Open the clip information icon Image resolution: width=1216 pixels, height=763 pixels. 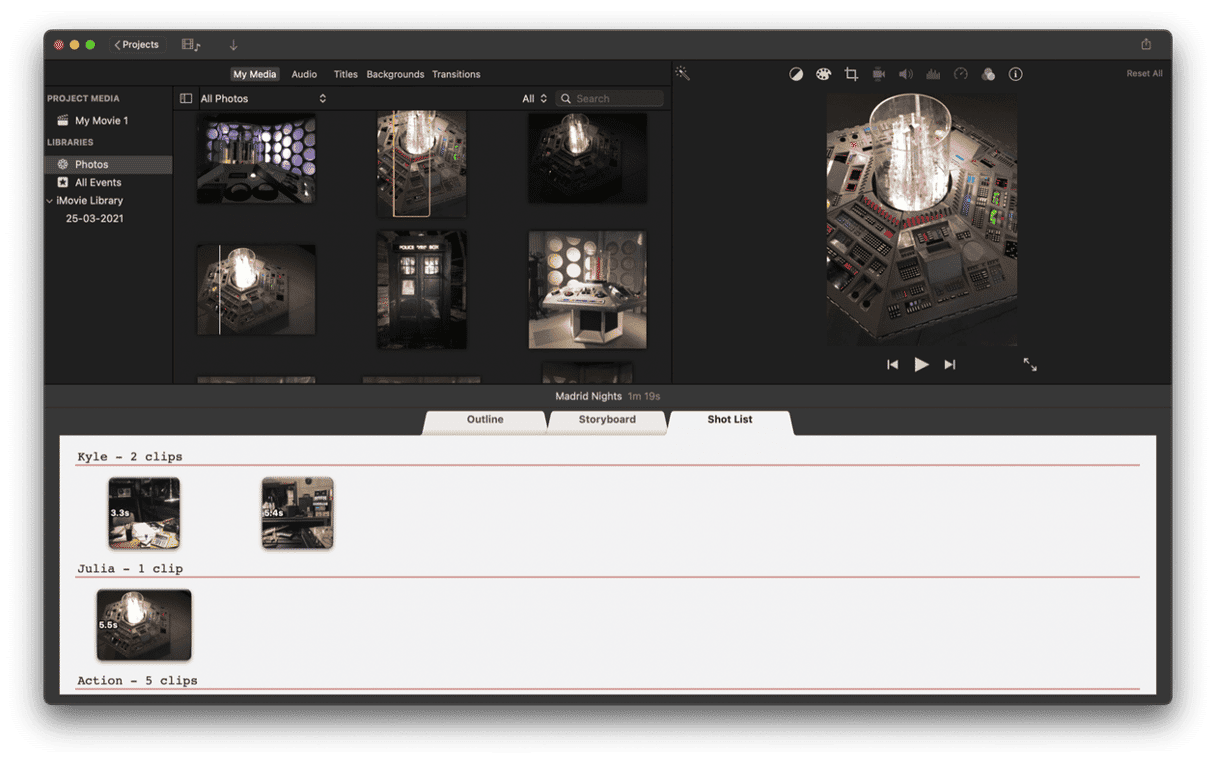1015,74
